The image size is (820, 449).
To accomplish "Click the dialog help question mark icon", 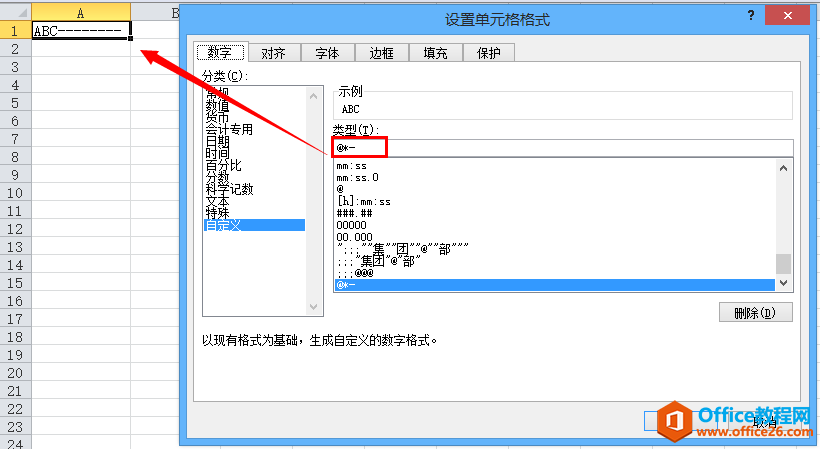I will pyautogui.click(x=751, y=15).
